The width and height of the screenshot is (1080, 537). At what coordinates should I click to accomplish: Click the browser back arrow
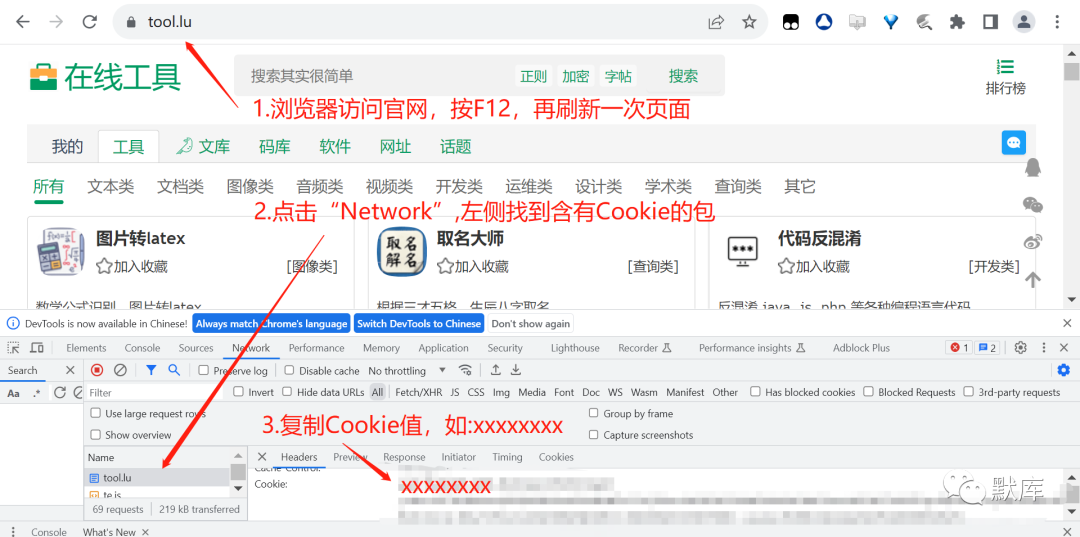[23, 22]
